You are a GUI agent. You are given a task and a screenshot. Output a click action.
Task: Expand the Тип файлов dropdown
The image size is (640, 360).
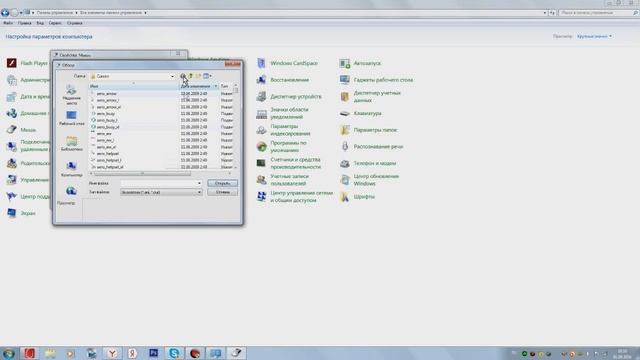[199, 192]
